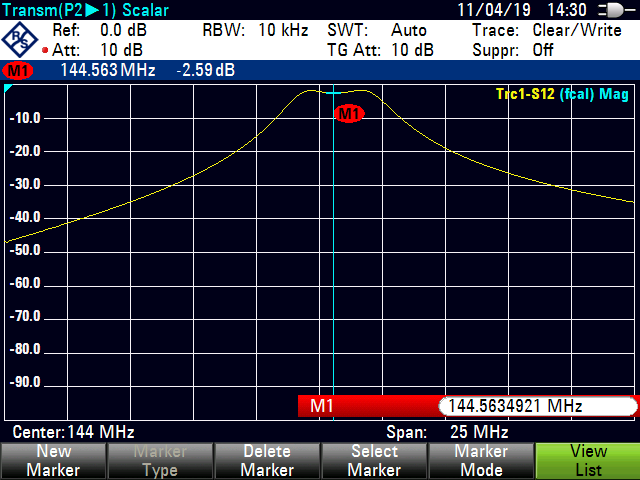Click the TG Att 10 dB setting
This screenshot has height=480, width=640.
point(380,50)
